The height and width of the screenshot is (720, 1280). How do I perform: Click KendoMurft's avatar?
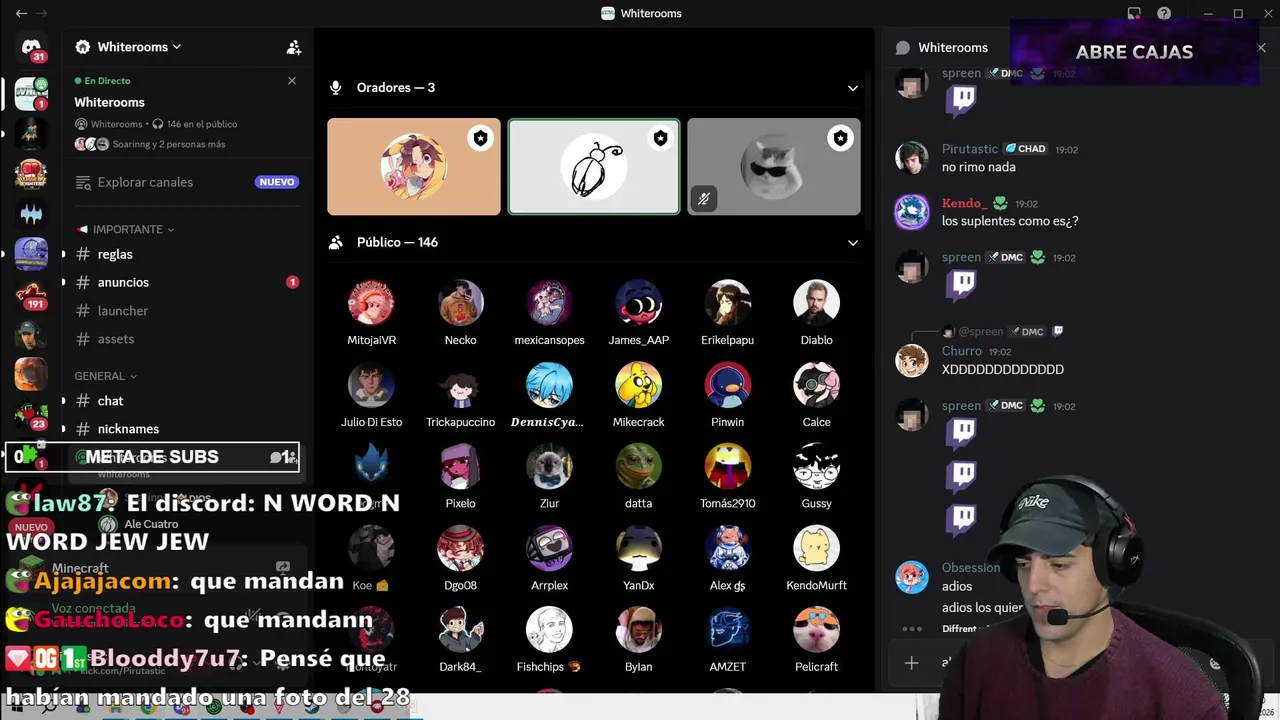816,549
